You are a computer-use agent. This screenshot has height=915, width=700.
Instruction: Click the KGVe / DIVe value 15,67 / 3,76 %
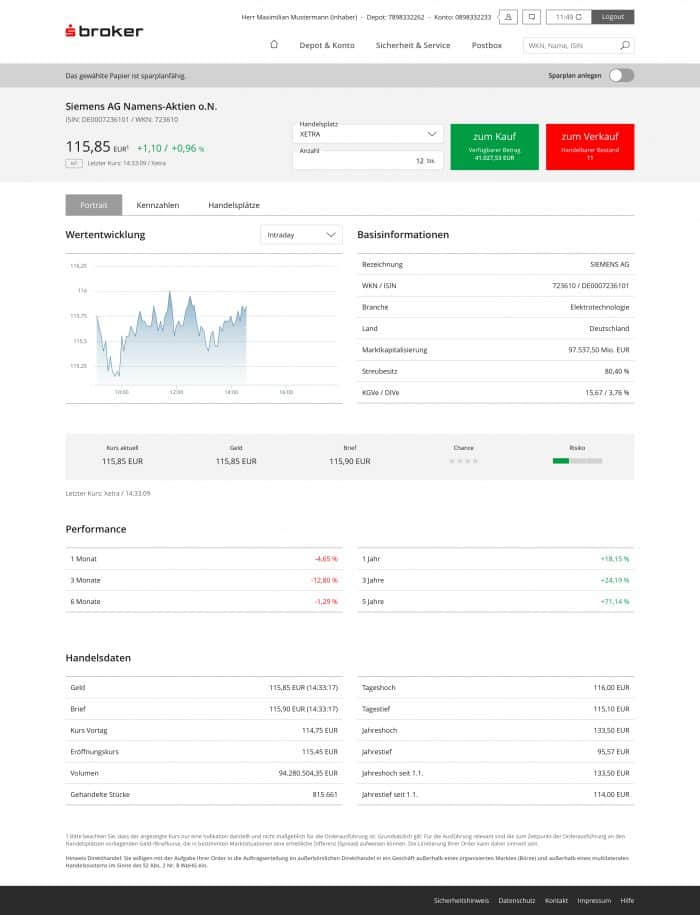[x=607, y=392]
